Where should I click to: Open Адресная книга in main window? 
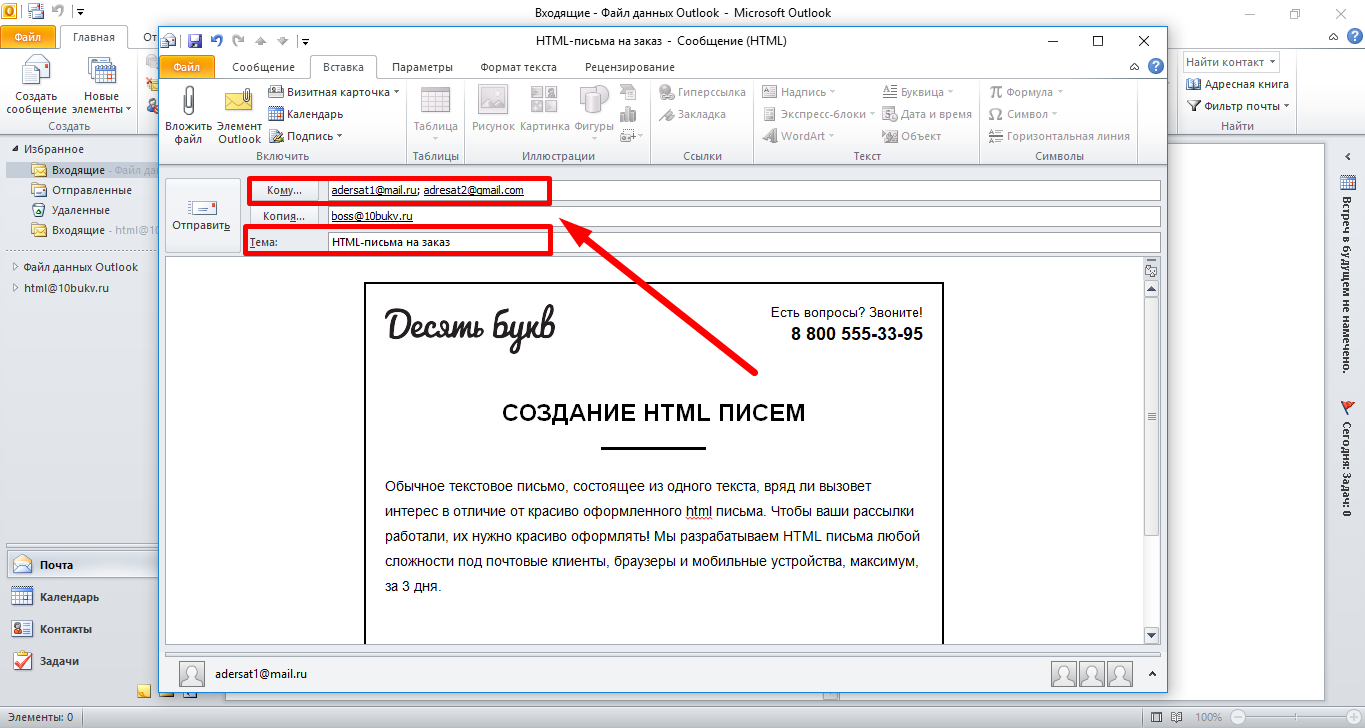[1237, 84]
